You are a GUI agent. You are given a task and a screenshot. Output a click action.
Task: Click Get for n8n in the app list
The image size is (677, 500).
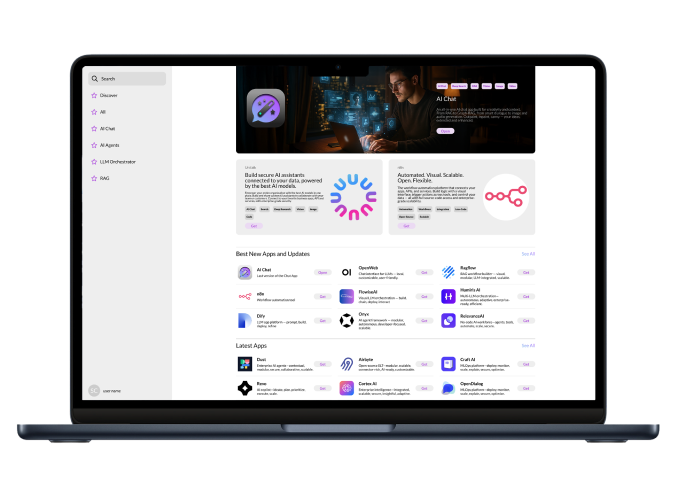pyautogui.click(x=323, y=297)
